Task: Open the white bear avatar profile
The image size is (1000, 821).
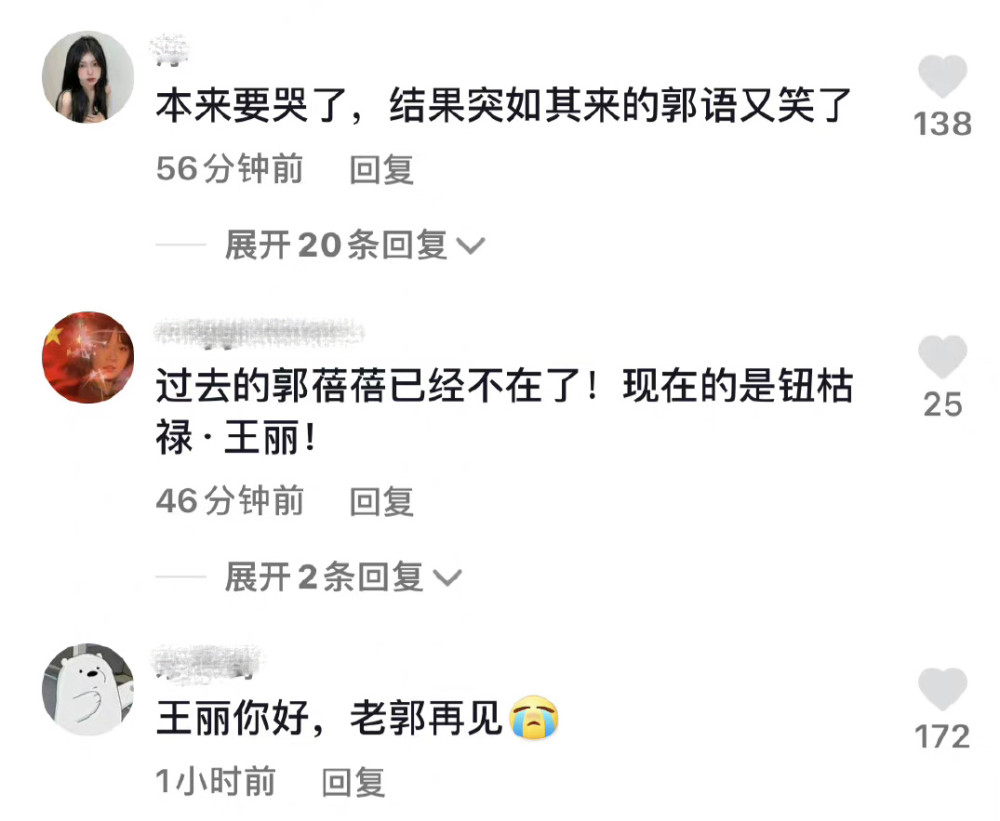Action: click(x=88, y=690)
